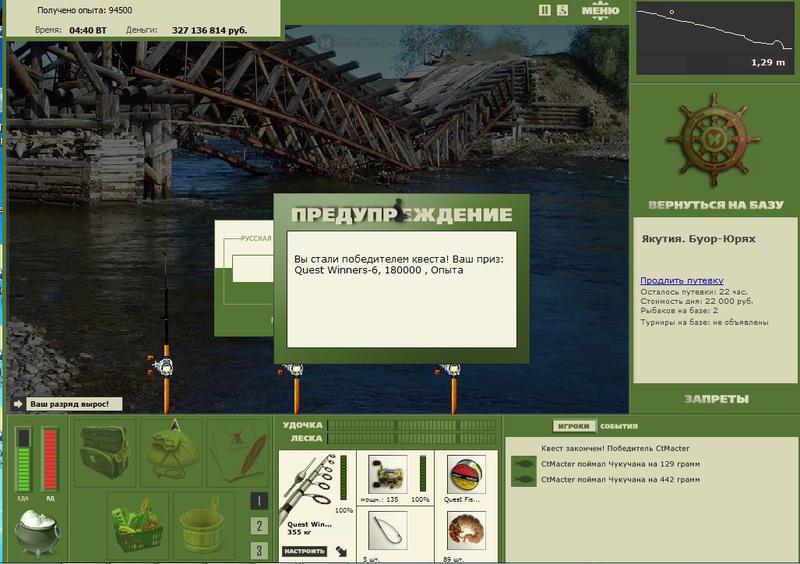This screenshot has width=800, height=564.
Task: Click 'CtMacter поймал Чукучана на 129 грамм'
Action: [x=620, y=464]
